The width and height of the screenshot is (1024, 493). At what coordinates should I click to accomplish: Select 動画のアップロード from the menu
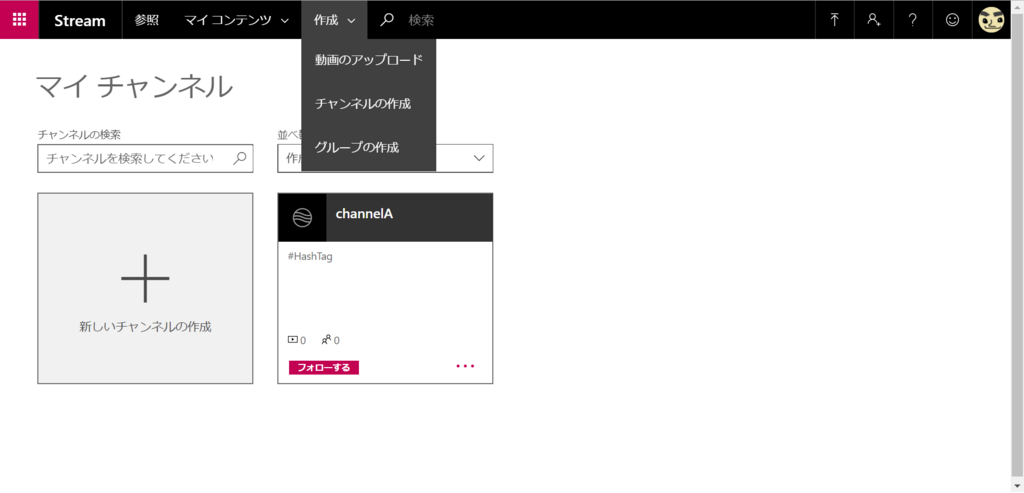click(x=368, y=60)
